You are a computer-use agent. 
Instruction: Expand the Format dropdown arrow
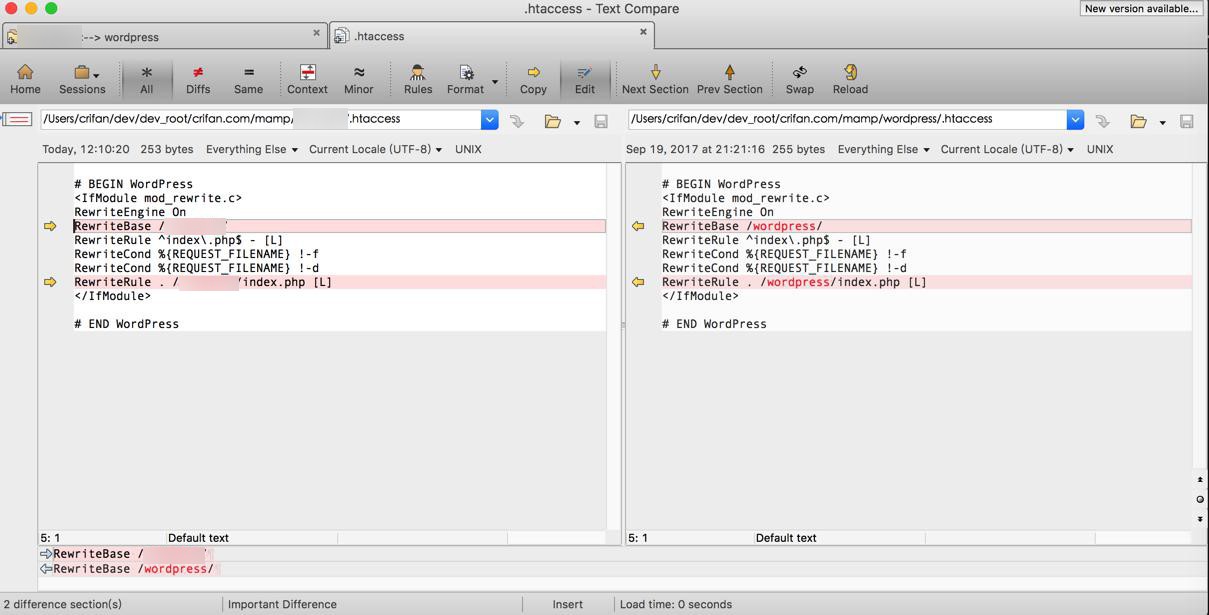pyautogui.click(x=494, y=81)
